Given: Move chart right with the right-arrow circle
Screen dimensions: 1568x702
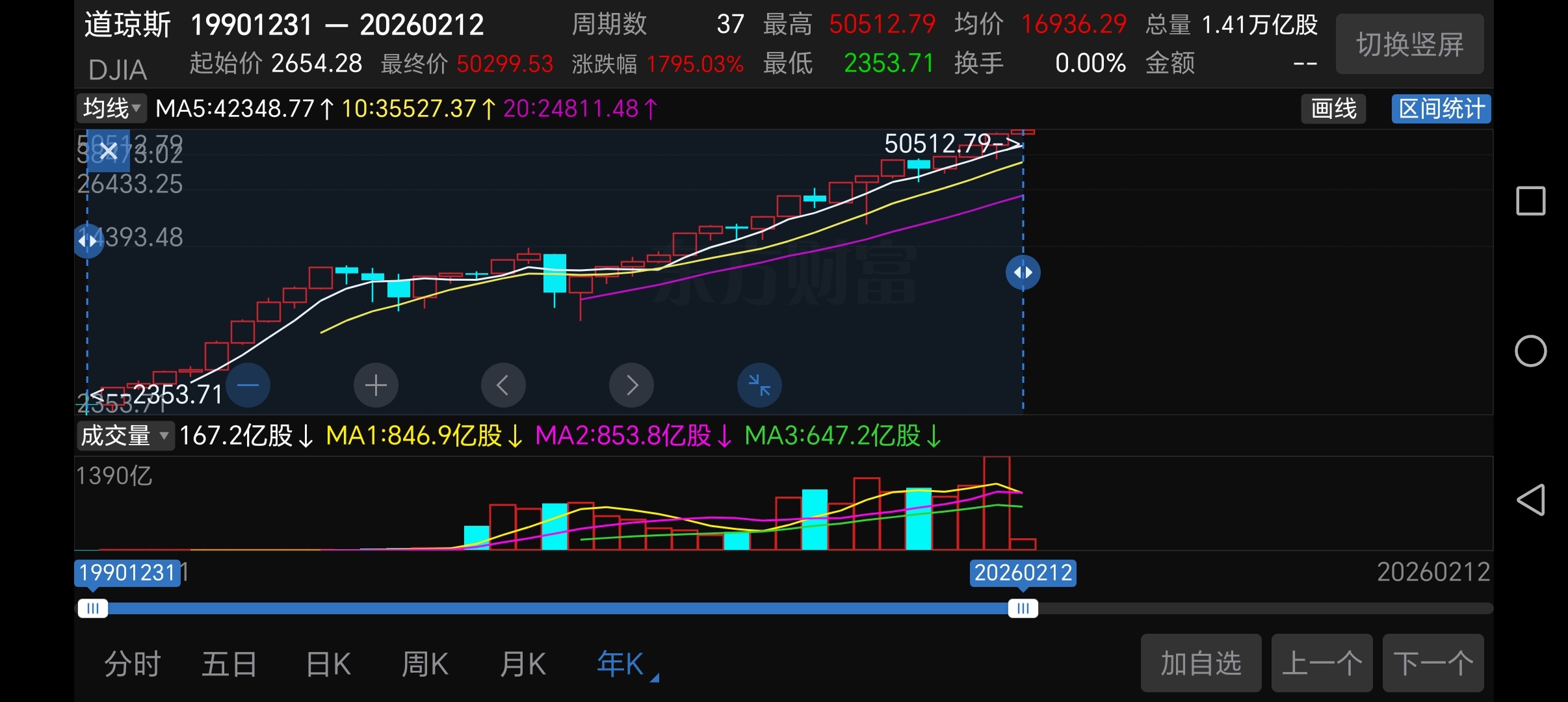Looking at the screenshot, I should 631,385.
